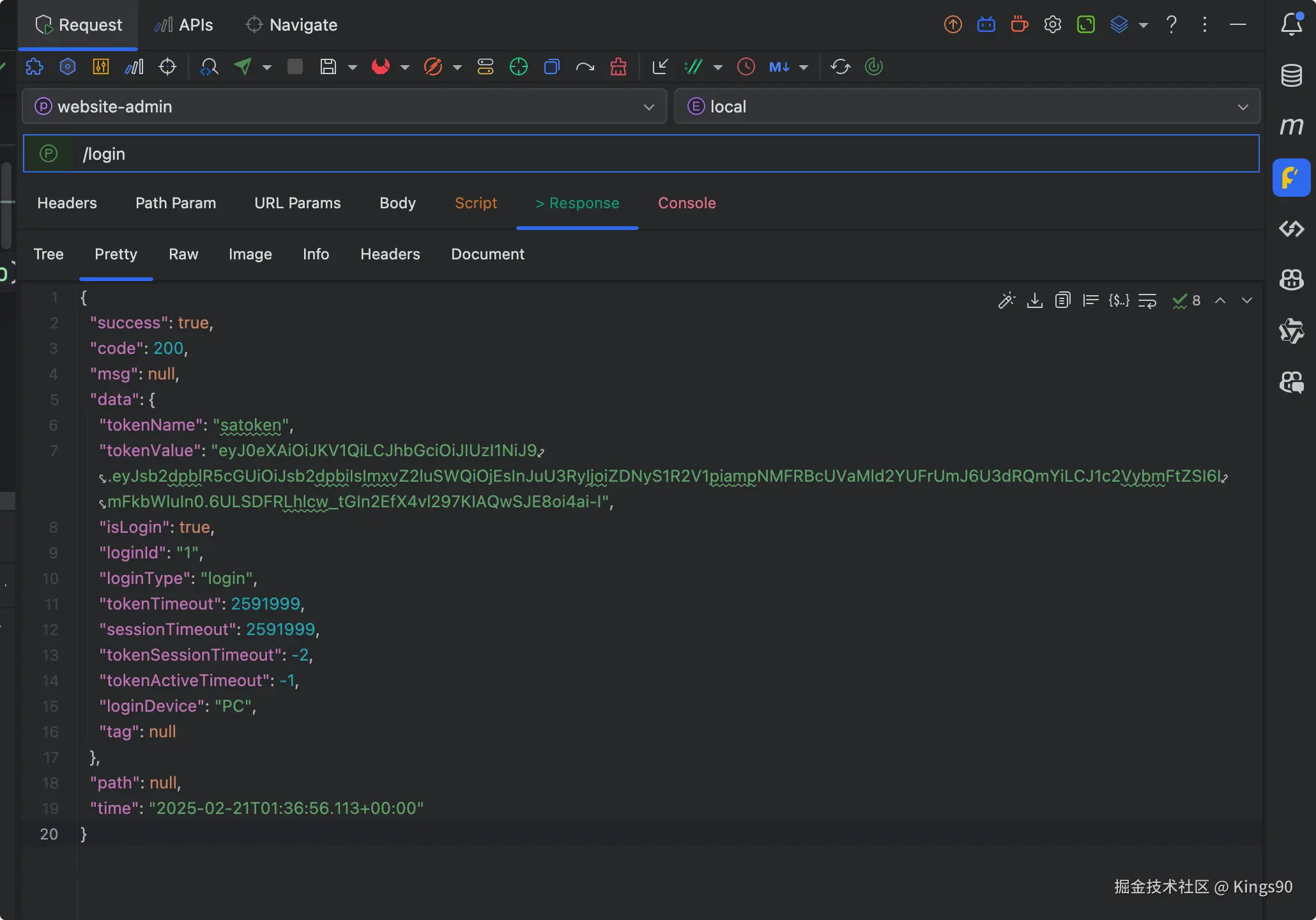The image size is (1316, 920).
Task: Open the website-admin project dropdown
Action: coord(344,107)
